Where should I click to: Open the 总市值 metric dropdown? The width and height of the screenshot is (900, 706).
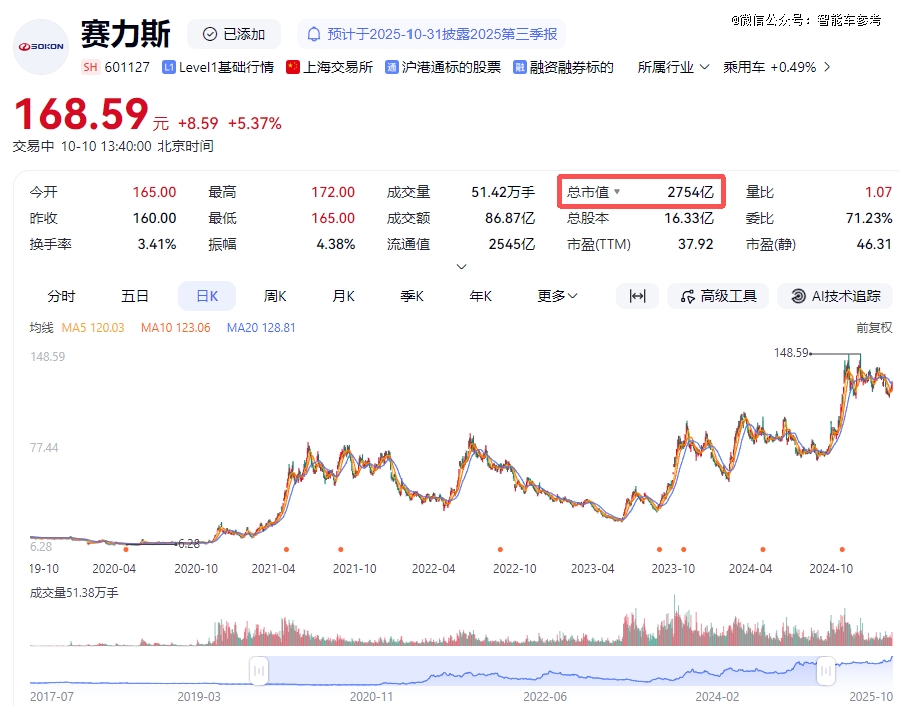click(617, 192)
